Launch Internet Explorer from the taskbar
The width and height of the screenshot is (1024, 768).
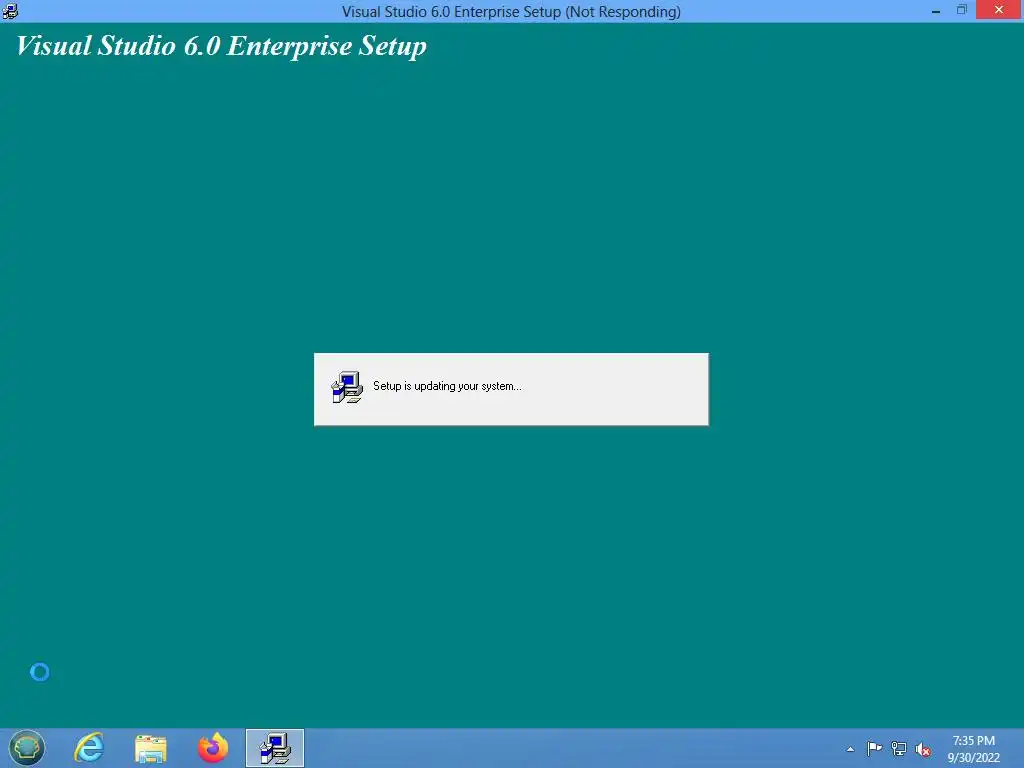tap(89, 748)
